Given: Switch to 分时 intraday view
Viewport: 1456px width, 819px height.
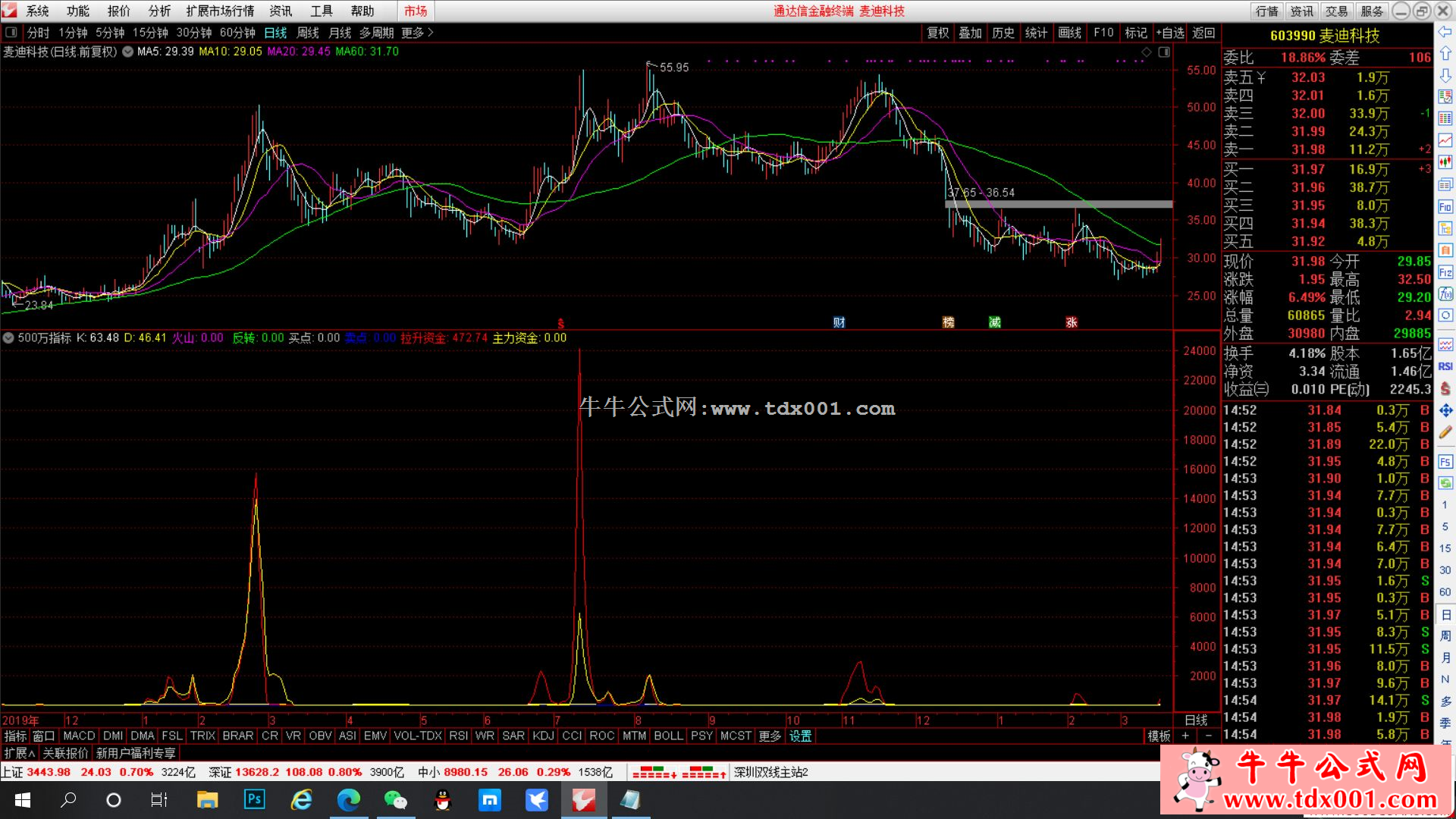Looking at the screenshot, I should tap(38, 33).
